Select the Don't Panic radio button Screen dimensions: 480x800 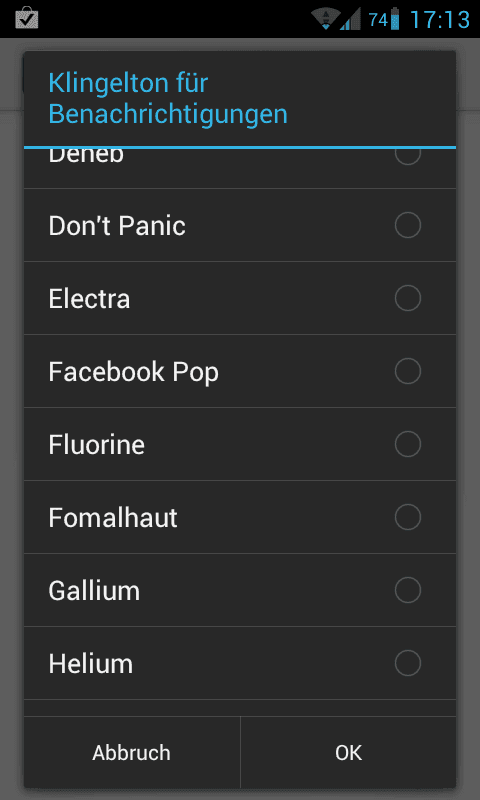tap(408, 225)
